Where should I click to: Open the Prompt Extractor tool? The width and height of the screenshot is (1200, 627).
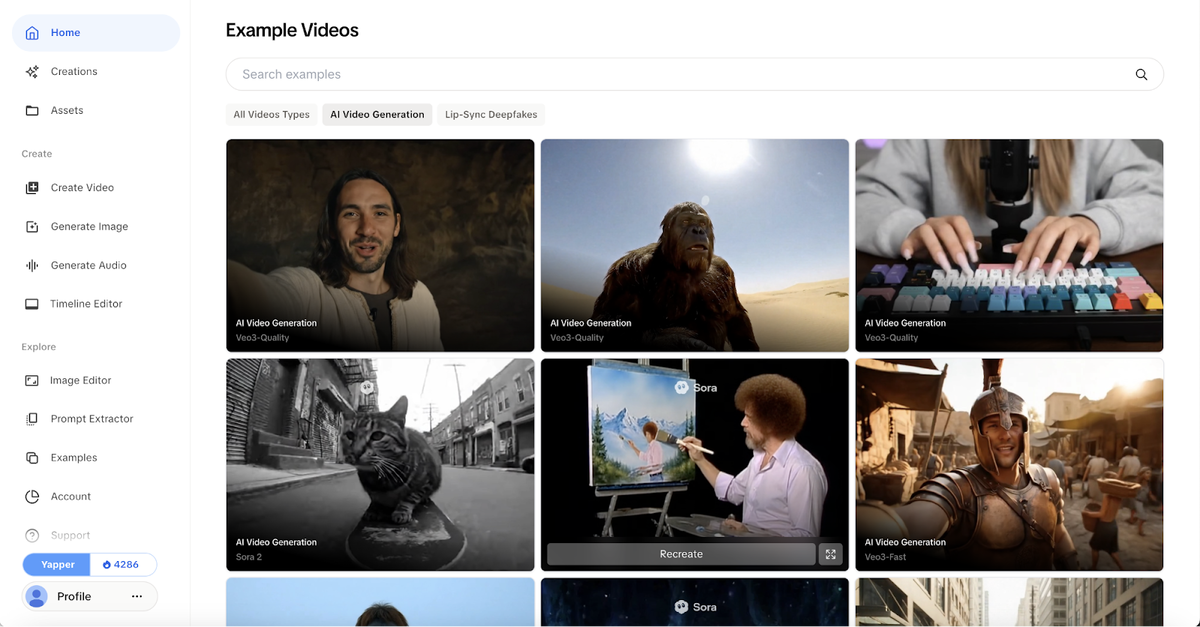[x=32, y=418]
